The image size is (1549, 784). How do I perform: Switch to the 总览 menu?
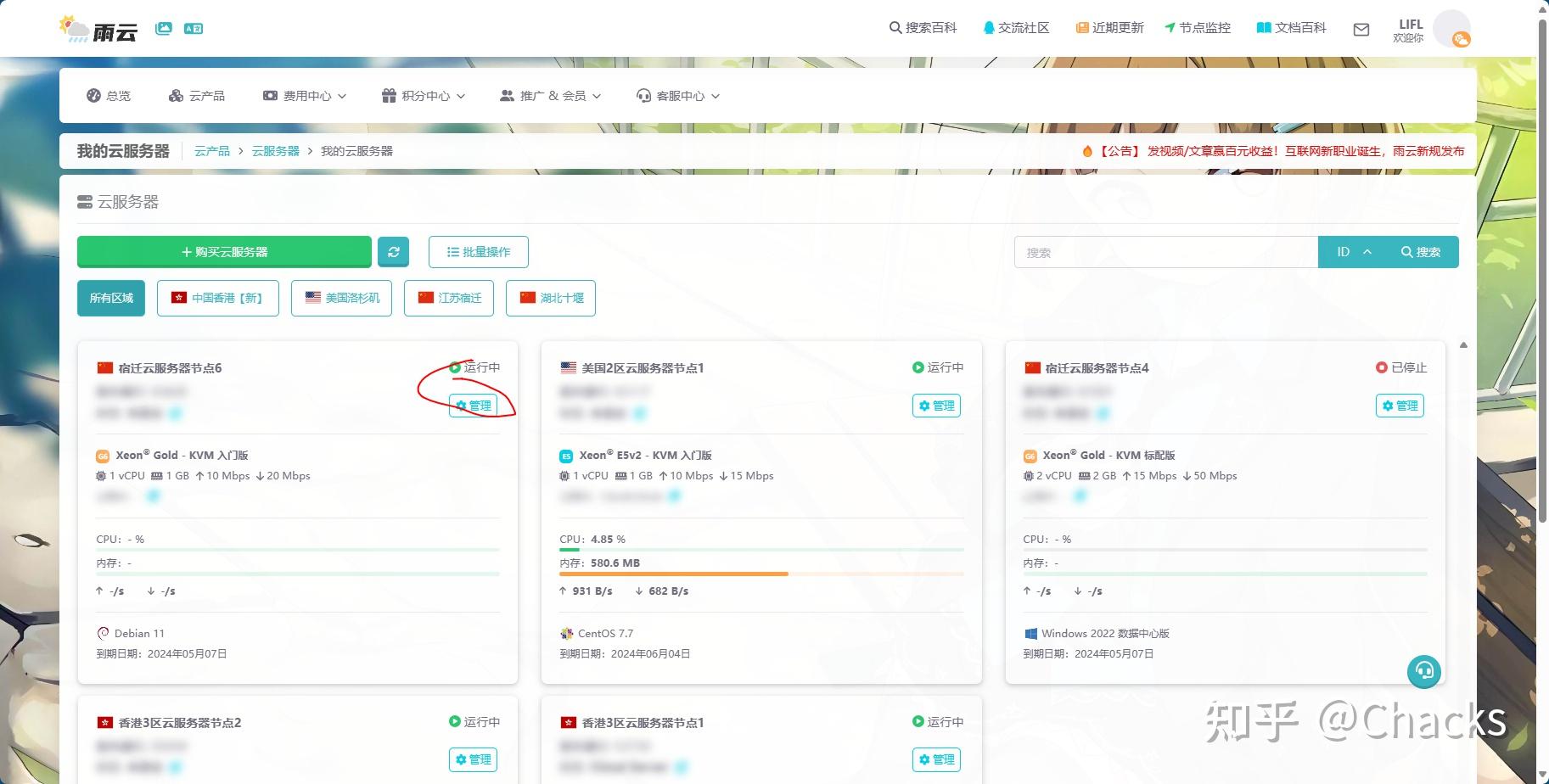point(109,95)
